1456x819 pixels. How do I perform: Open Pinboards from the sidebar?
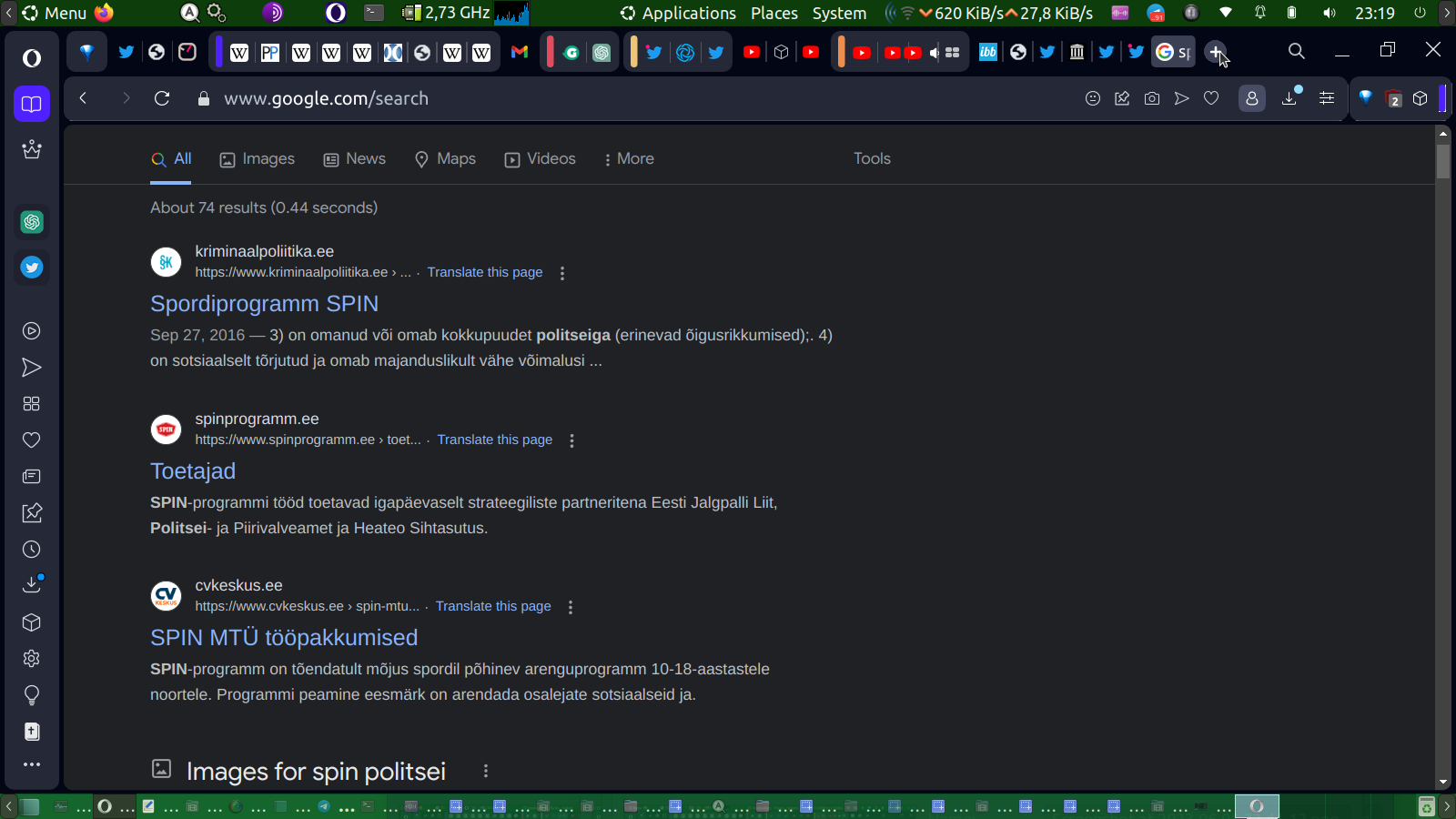[32, 513]
